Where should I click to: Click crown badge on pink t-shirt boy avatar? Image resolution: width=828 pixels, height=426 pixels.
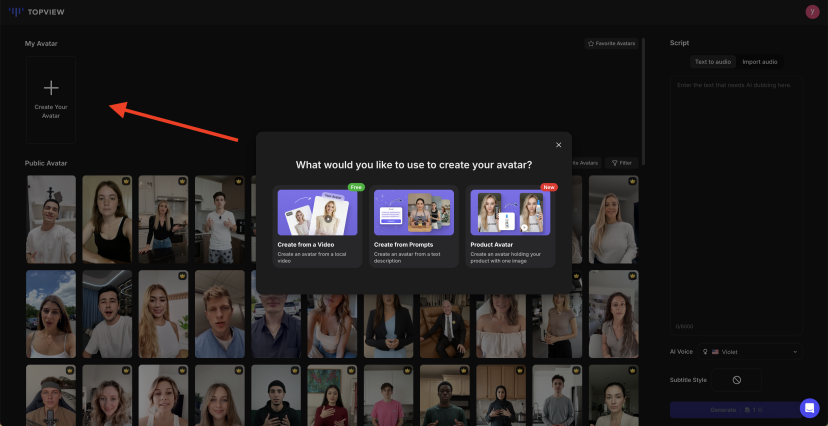point(408,371)
